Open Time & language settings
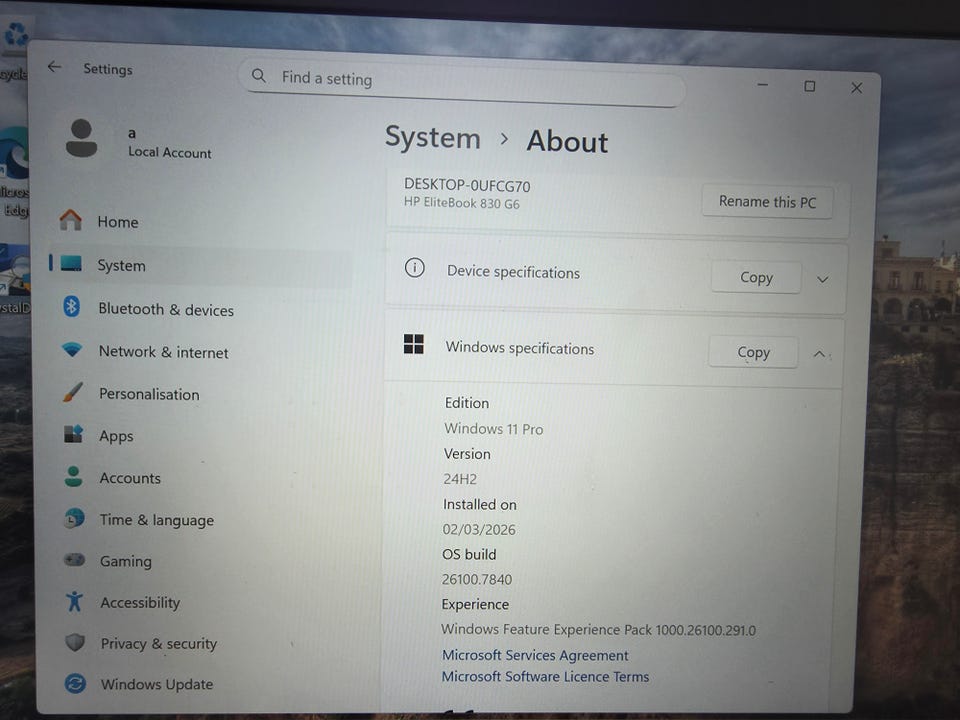This screenshot has width=960, height=720. tap(202, 520)
